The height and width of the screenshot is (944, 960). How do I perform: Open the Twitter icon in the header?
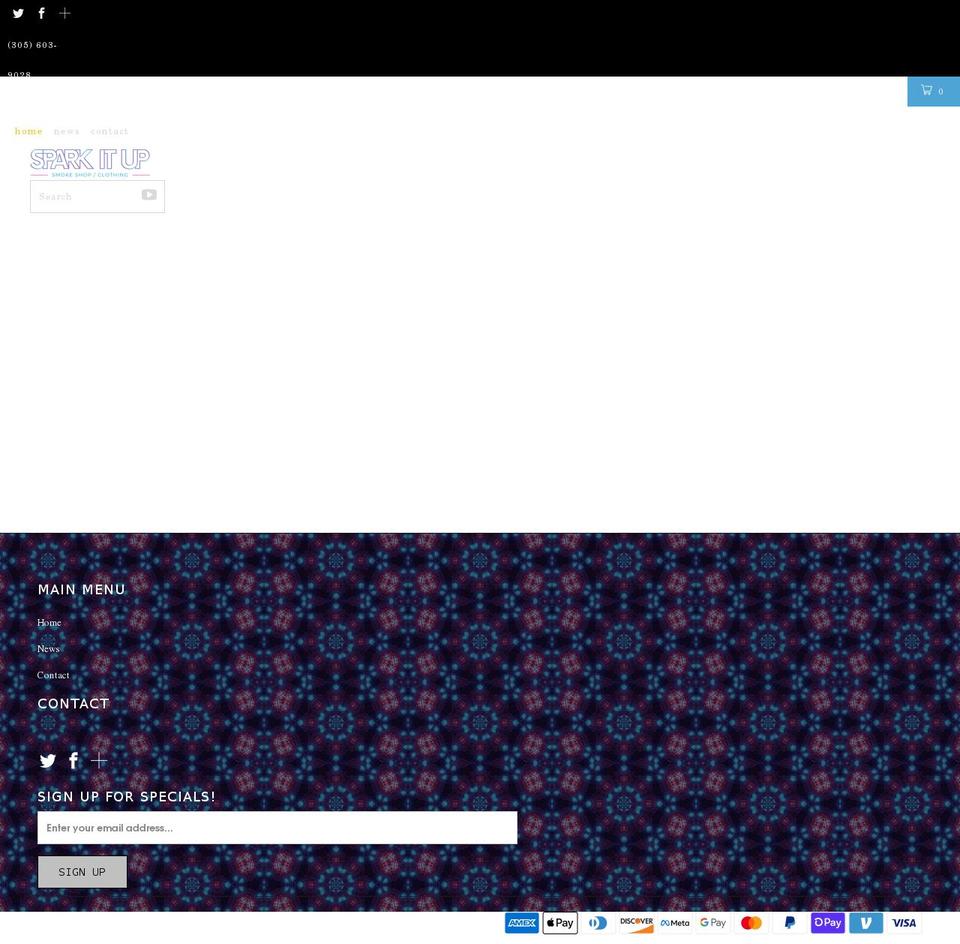[x=18, y=13]
